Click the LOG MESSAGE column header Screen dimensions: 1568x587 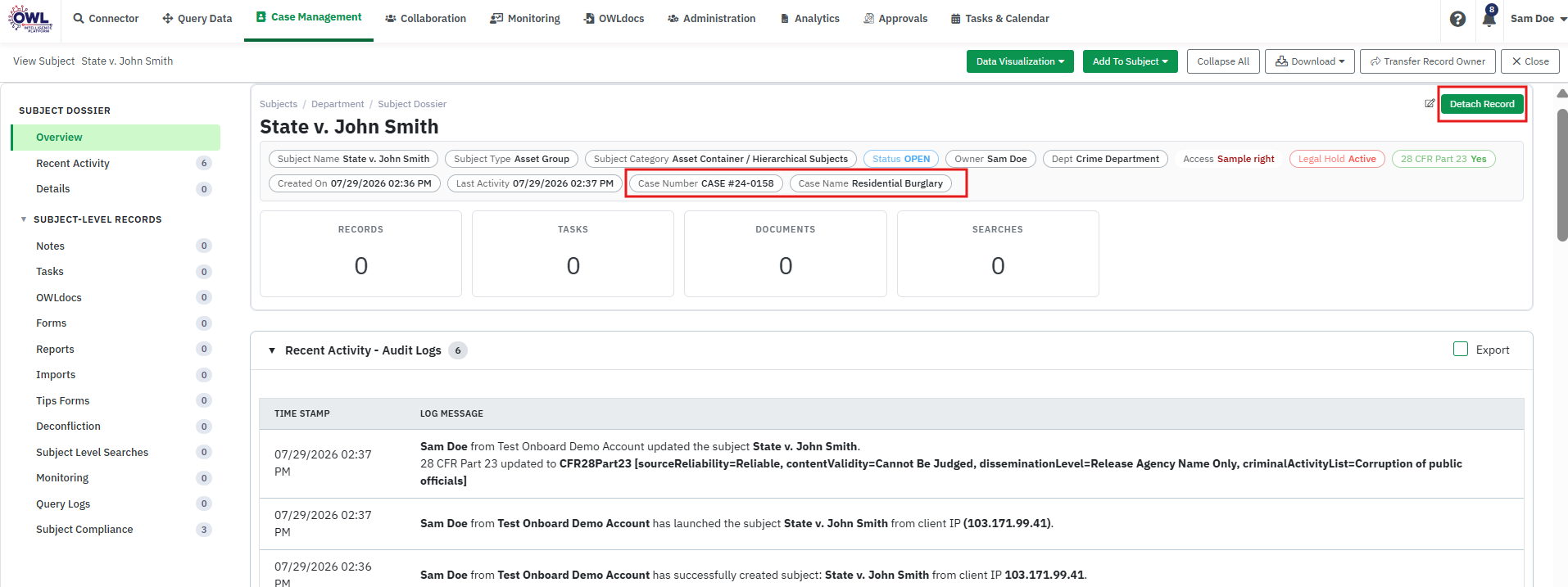click(x=451, y=414)
